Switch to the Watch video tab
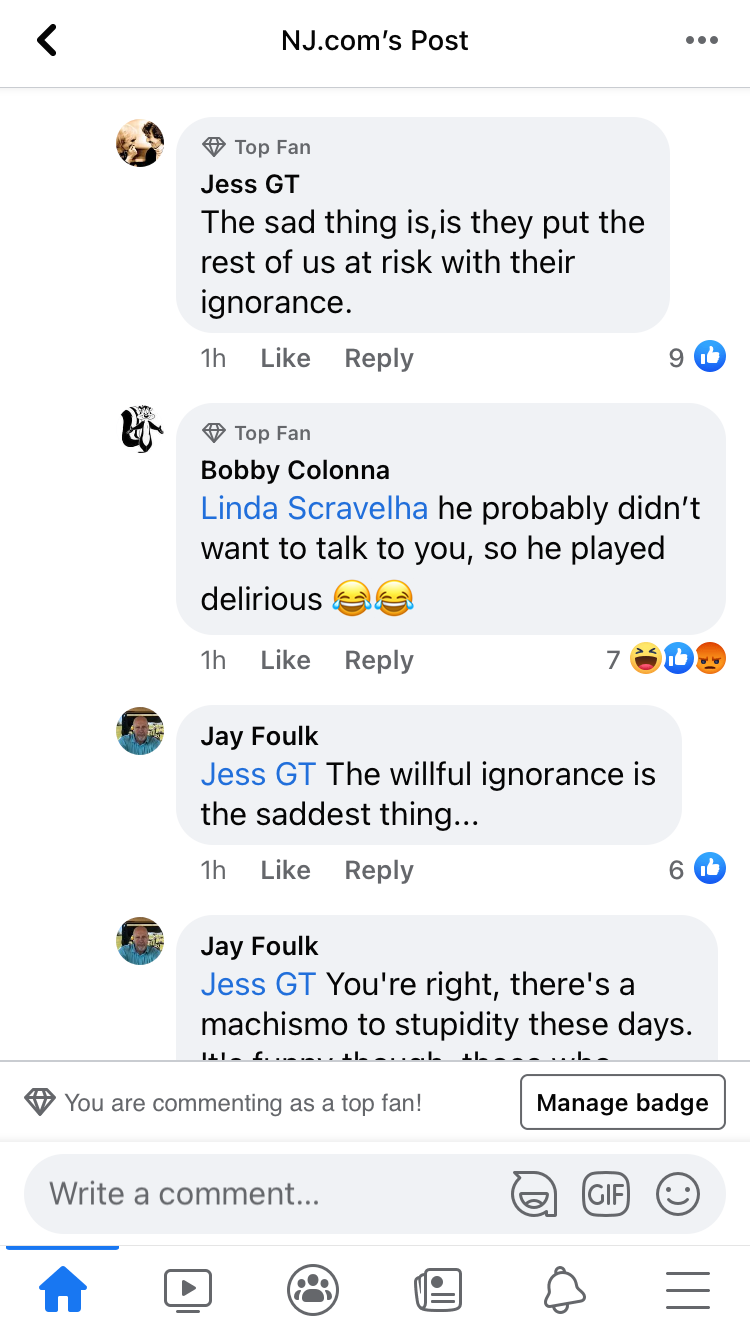750x1334 pixels. (x=188, y=1289)
